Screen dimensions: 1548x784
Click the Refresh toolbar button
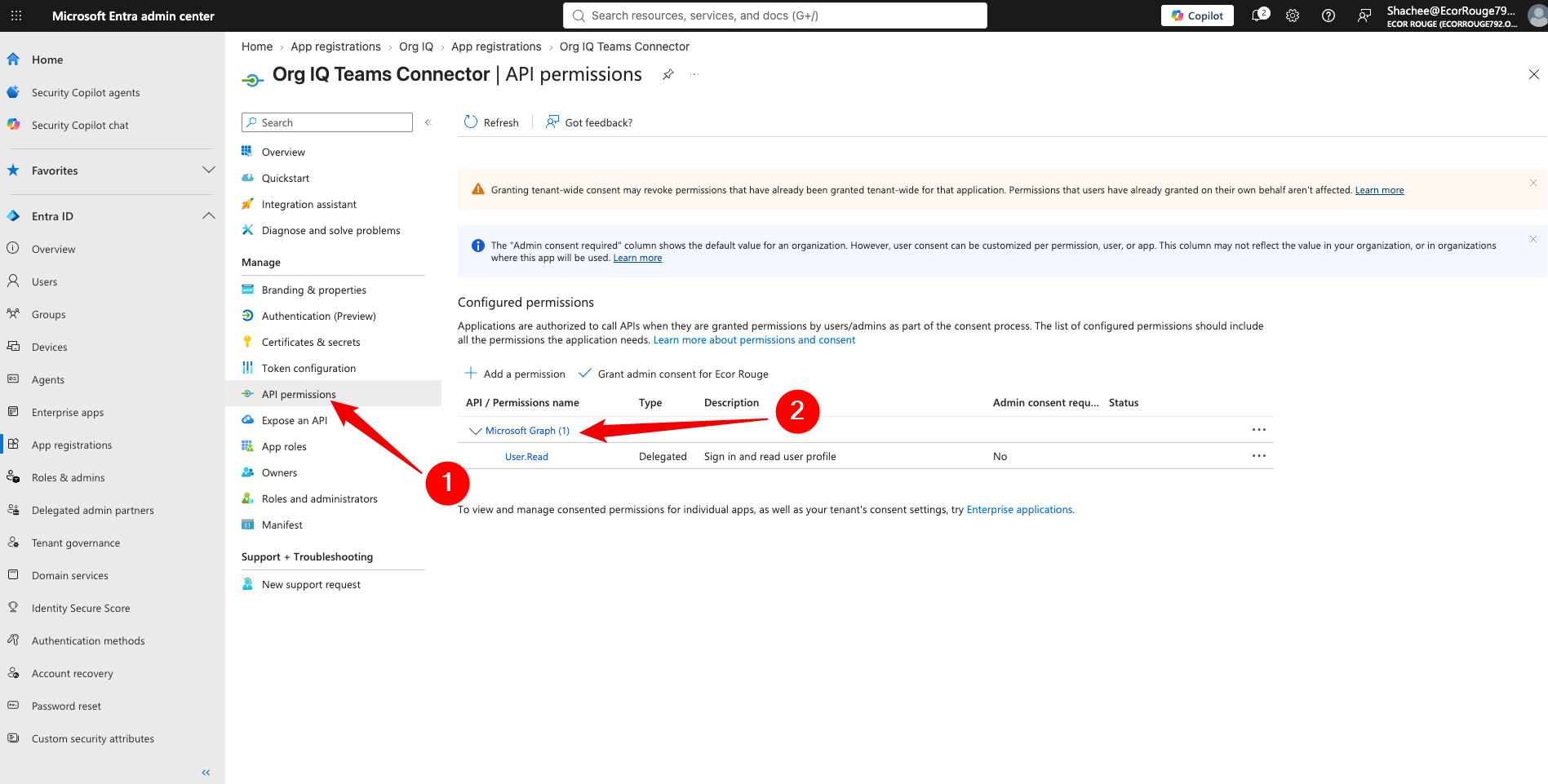click(491, 122)
